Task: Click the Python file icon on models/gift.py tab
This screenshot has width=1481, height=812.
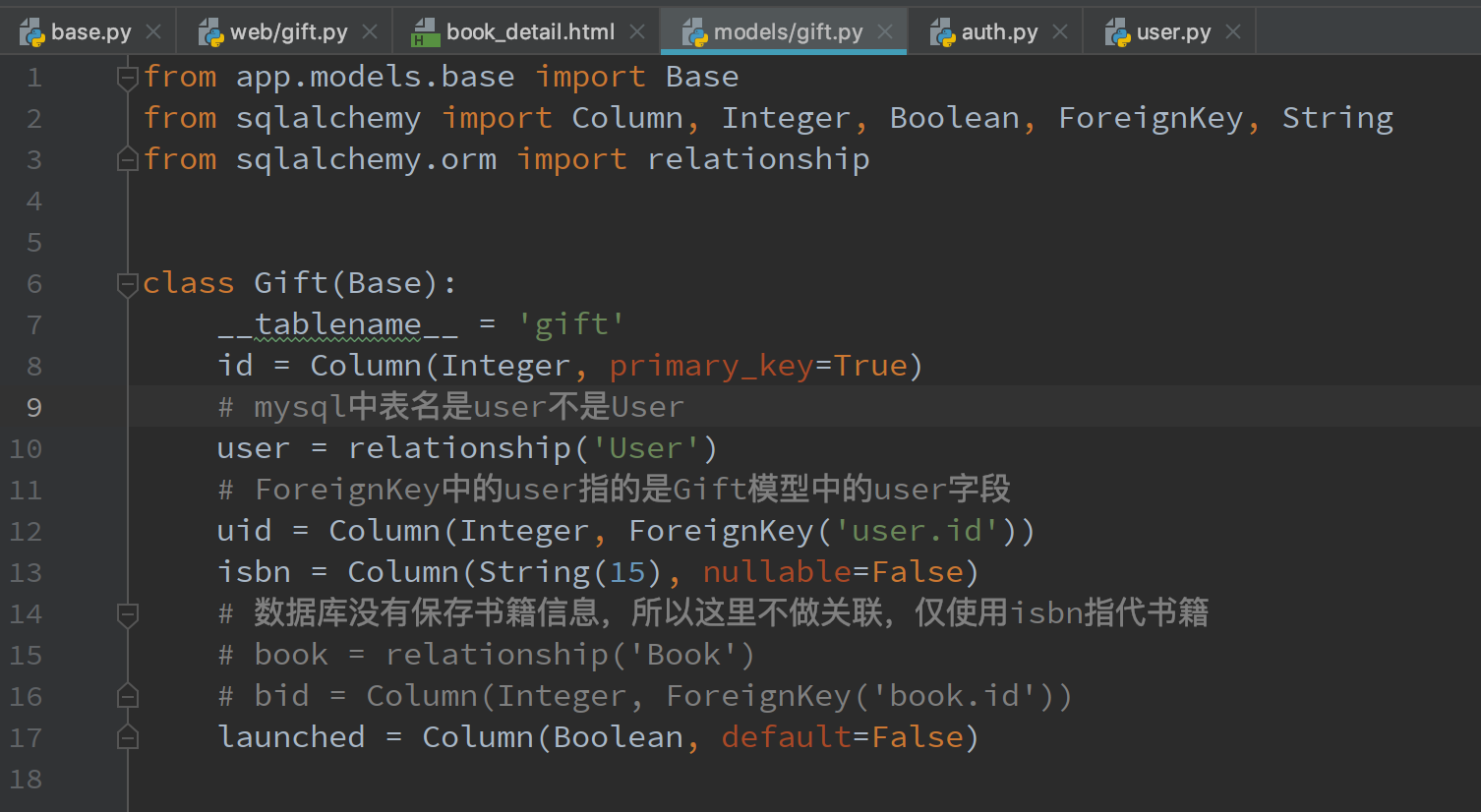Action: [x=695, y=32]
